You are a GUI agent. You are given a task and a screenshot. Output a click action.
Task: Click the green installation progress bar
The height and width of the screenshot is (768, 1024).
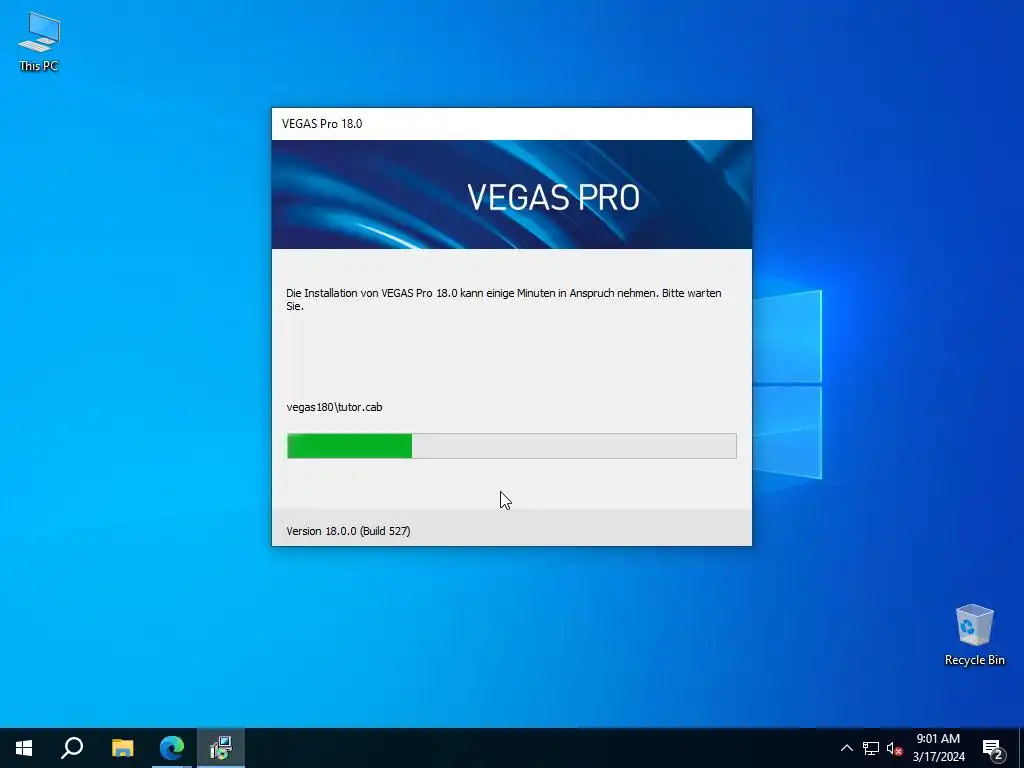512,446
